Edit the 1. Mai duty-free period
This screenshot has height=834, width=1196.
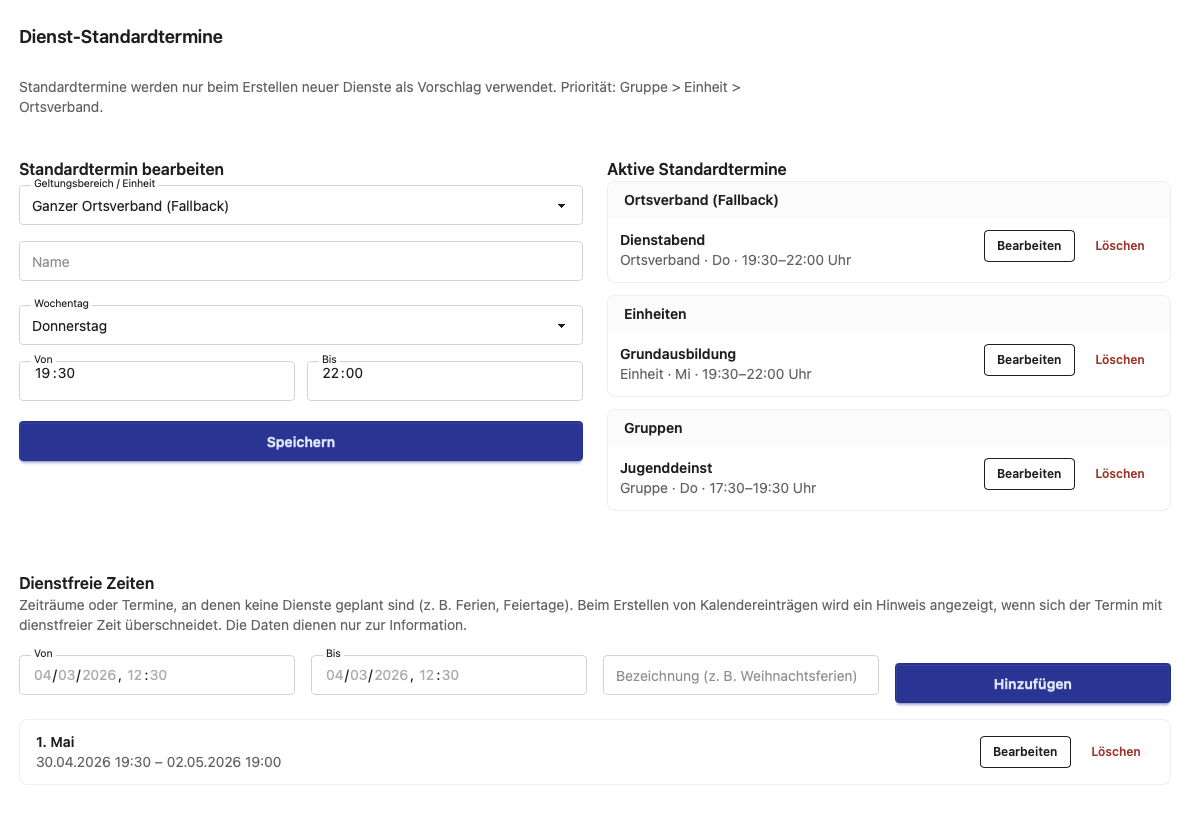tap(1025, 752)
